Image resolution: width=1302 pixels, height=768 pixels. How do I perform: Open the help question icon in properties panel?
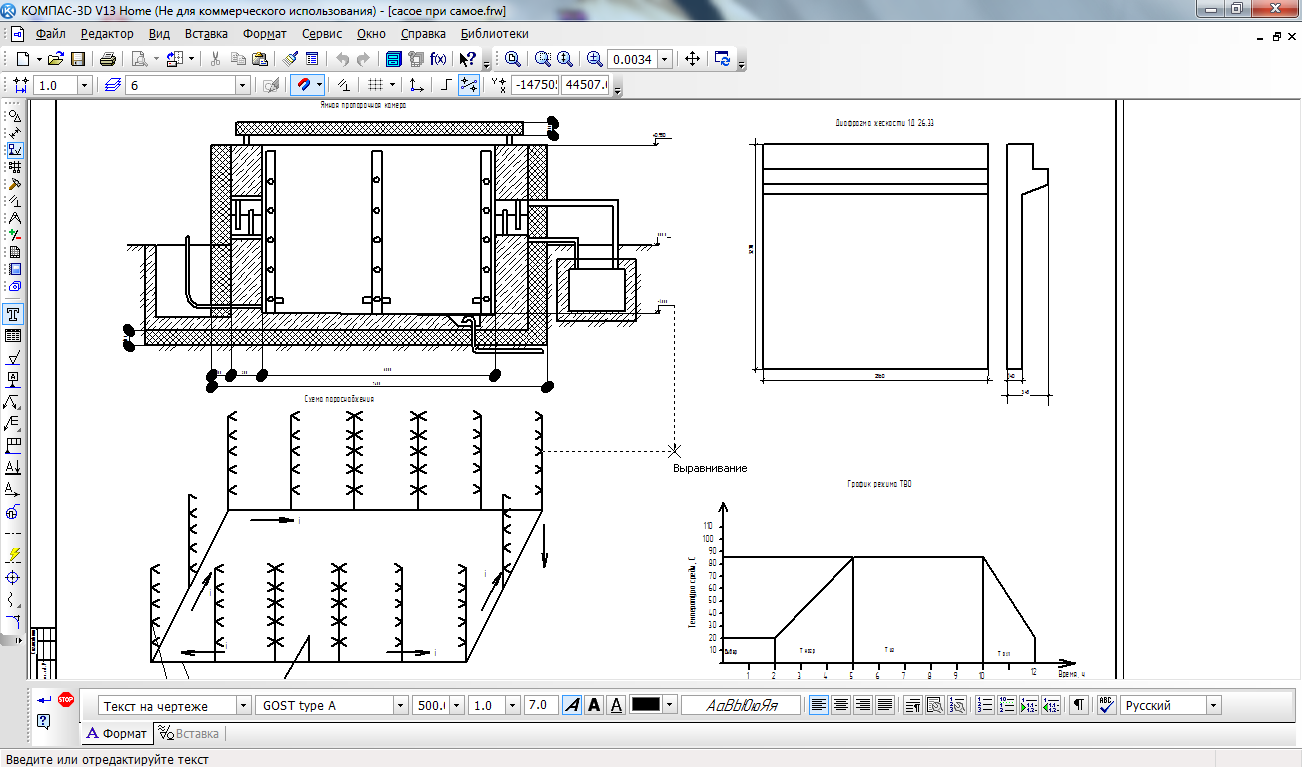coord(44,720)
